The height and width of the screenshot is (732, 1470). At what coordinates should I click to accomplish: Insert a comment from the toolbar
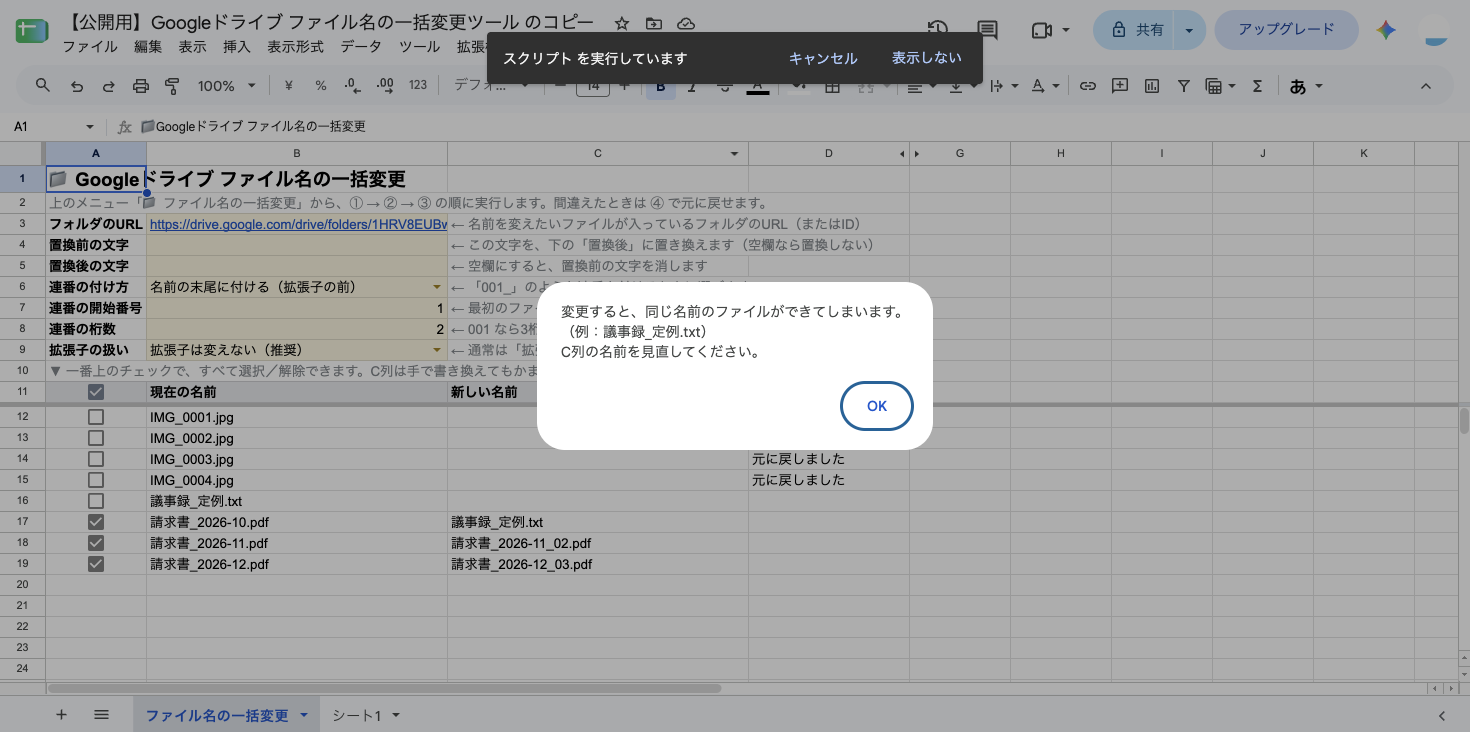pos(1120,86)
